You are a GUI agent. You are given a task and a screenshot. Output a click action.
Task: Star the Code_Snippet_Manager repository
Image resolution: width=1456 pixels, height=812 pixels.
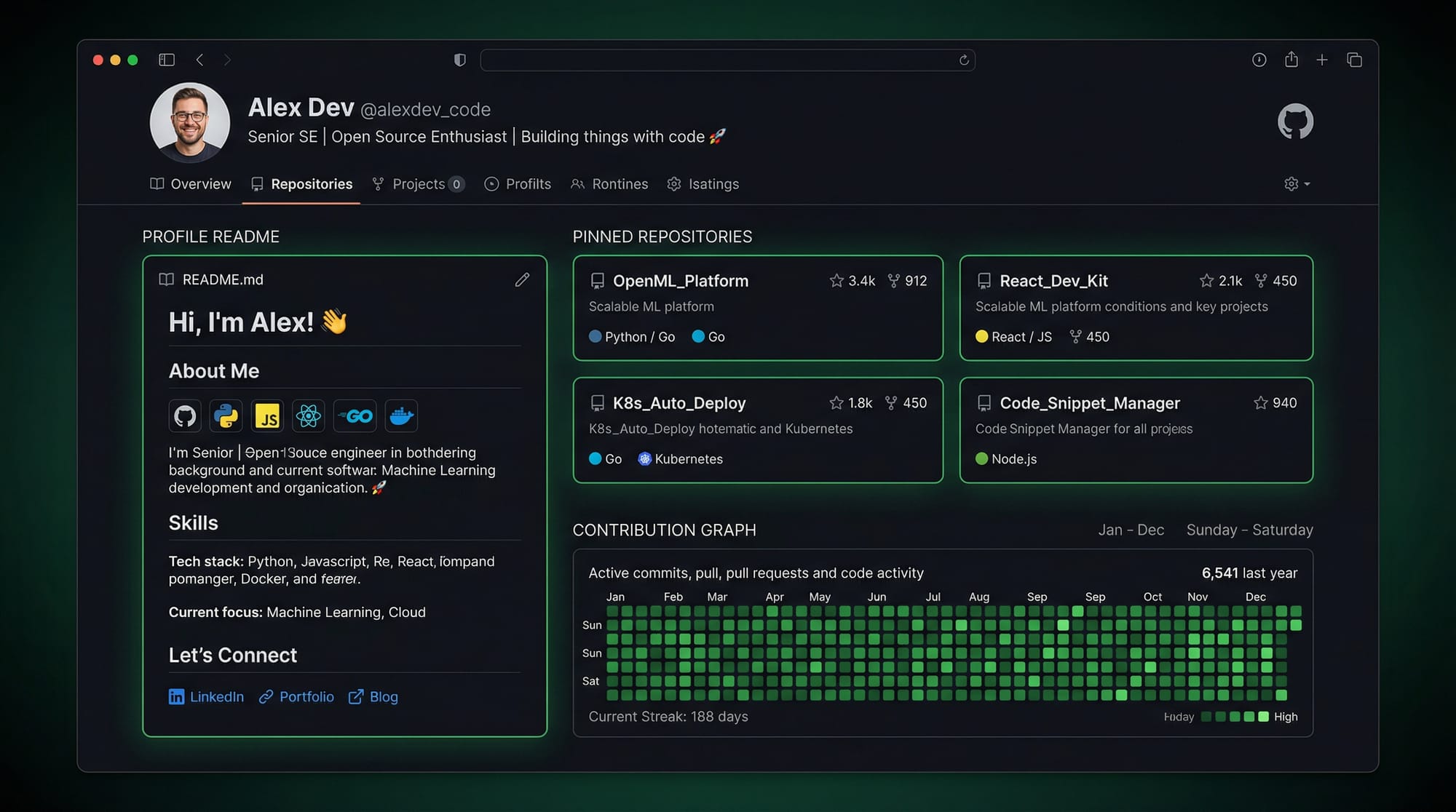[x=1260, y=403]
